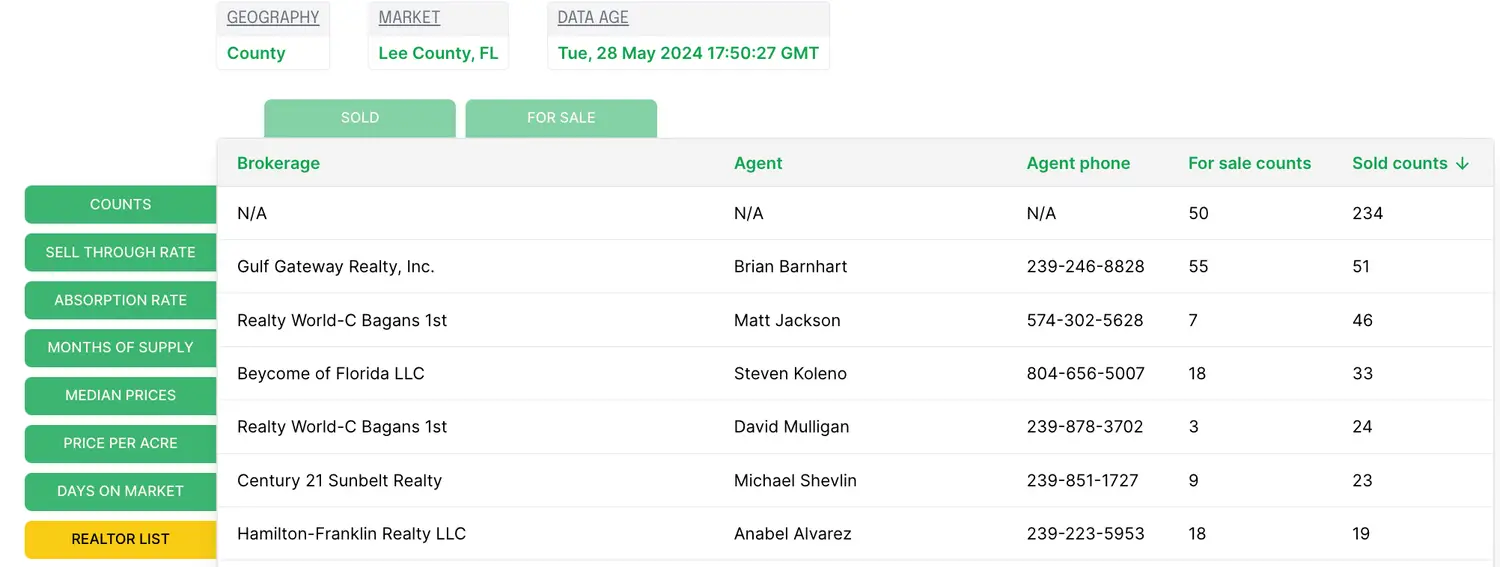This screenshot has width=1500, height=567.
Task: Select the Gulf Gateway Realty, Inc. row
Action: 335,267
